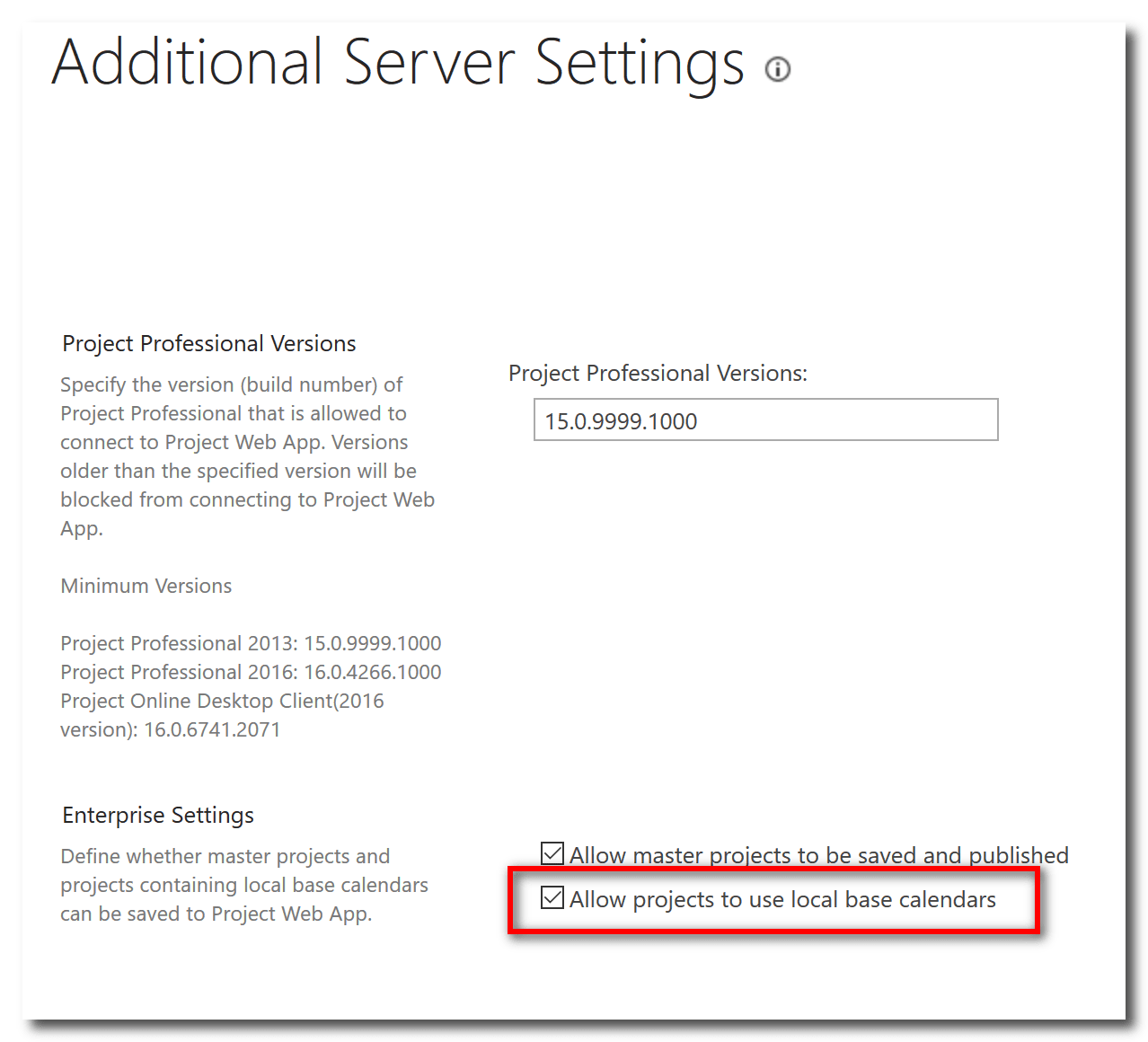Toggle Allow projects to use local base calendars
This screenshot has width=1148, height=1042.
tap(552, 897)
